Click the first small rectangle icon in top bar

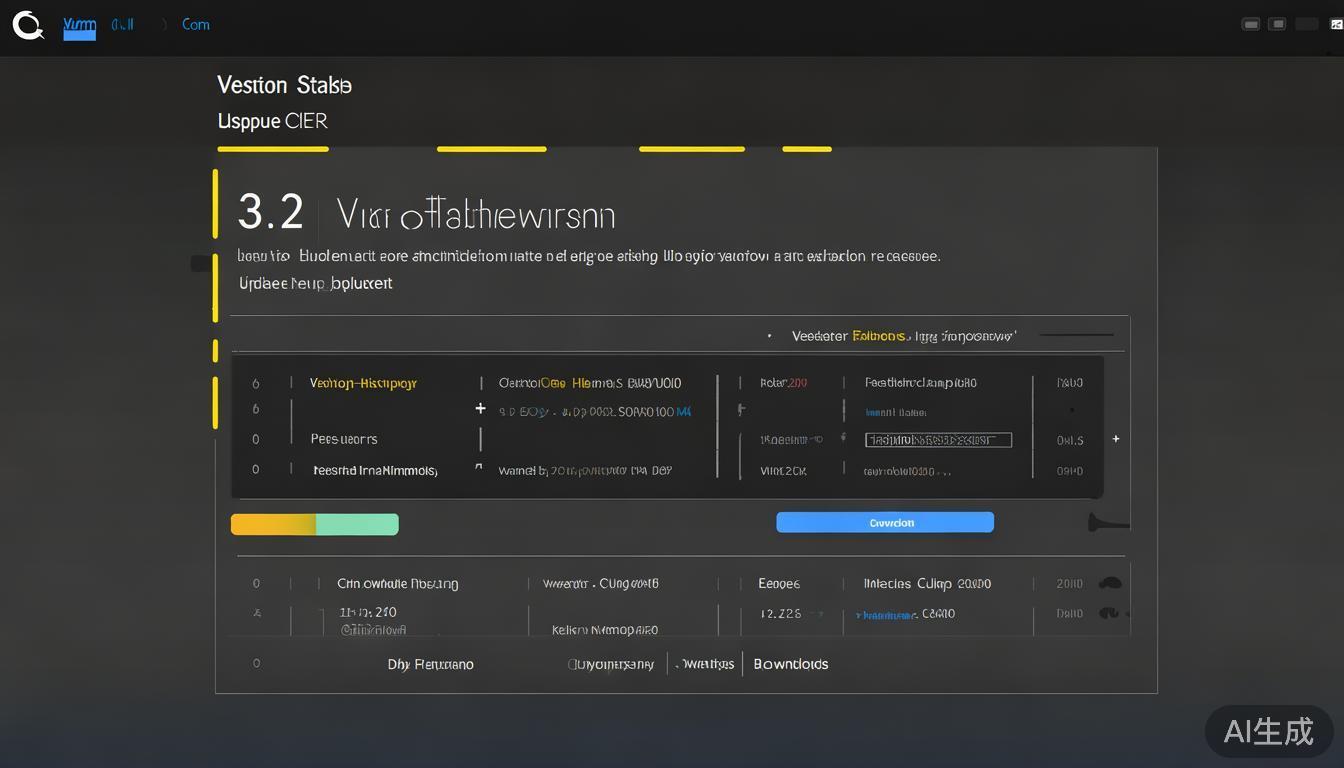pos(1250,24)
